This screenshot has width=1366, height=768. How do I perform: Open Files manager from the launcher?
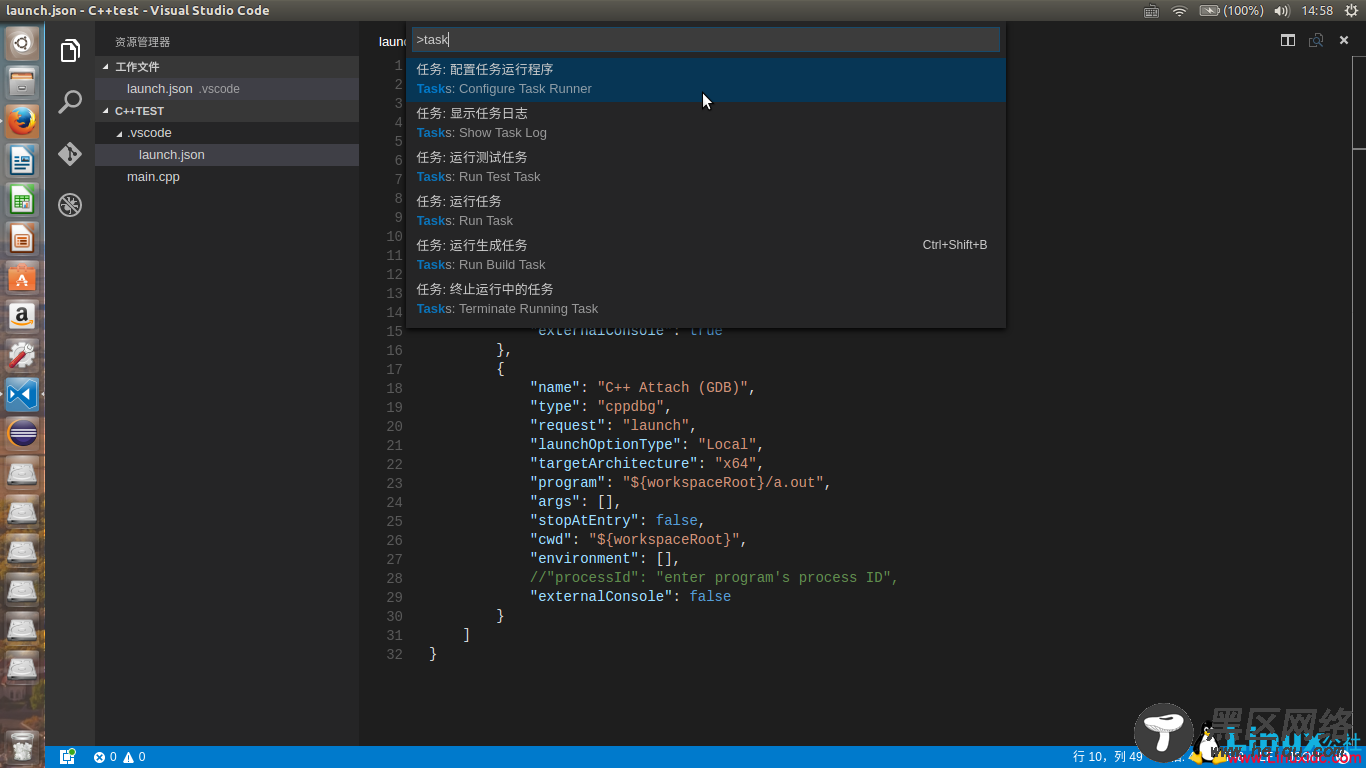(22, 82)
